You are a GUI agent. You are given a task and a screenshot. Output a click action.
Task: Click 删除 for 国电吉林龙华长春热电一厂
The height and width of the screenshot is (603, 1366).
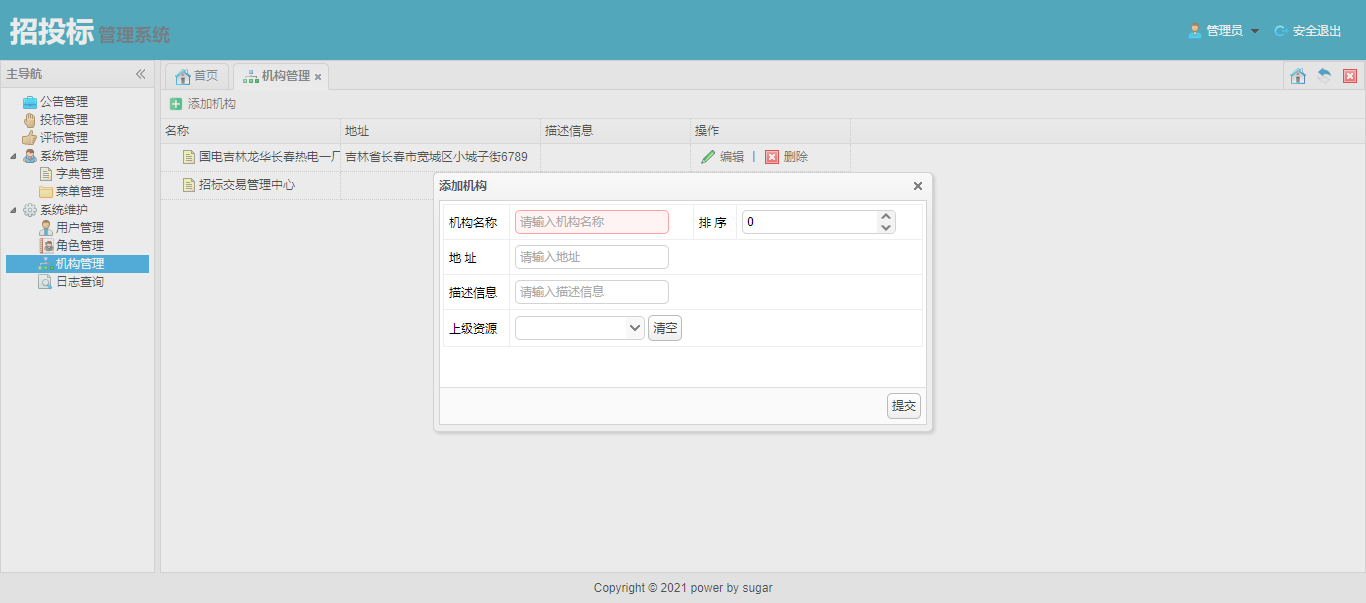[786, 157]
